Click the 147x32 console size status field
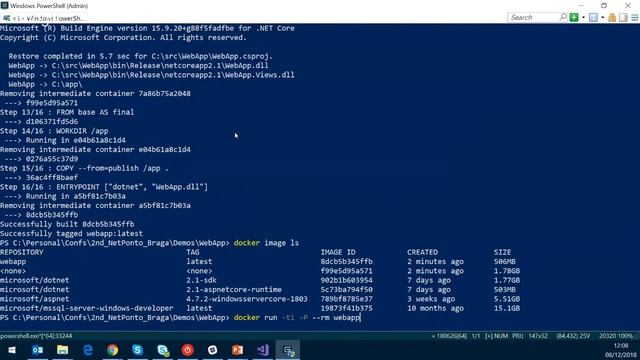 538,336
